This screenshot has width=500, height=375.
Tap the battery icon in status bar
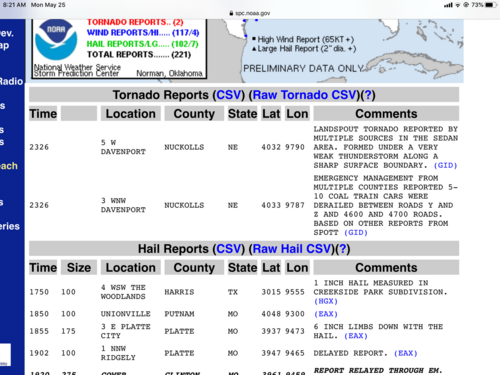(x=491, y=5)
